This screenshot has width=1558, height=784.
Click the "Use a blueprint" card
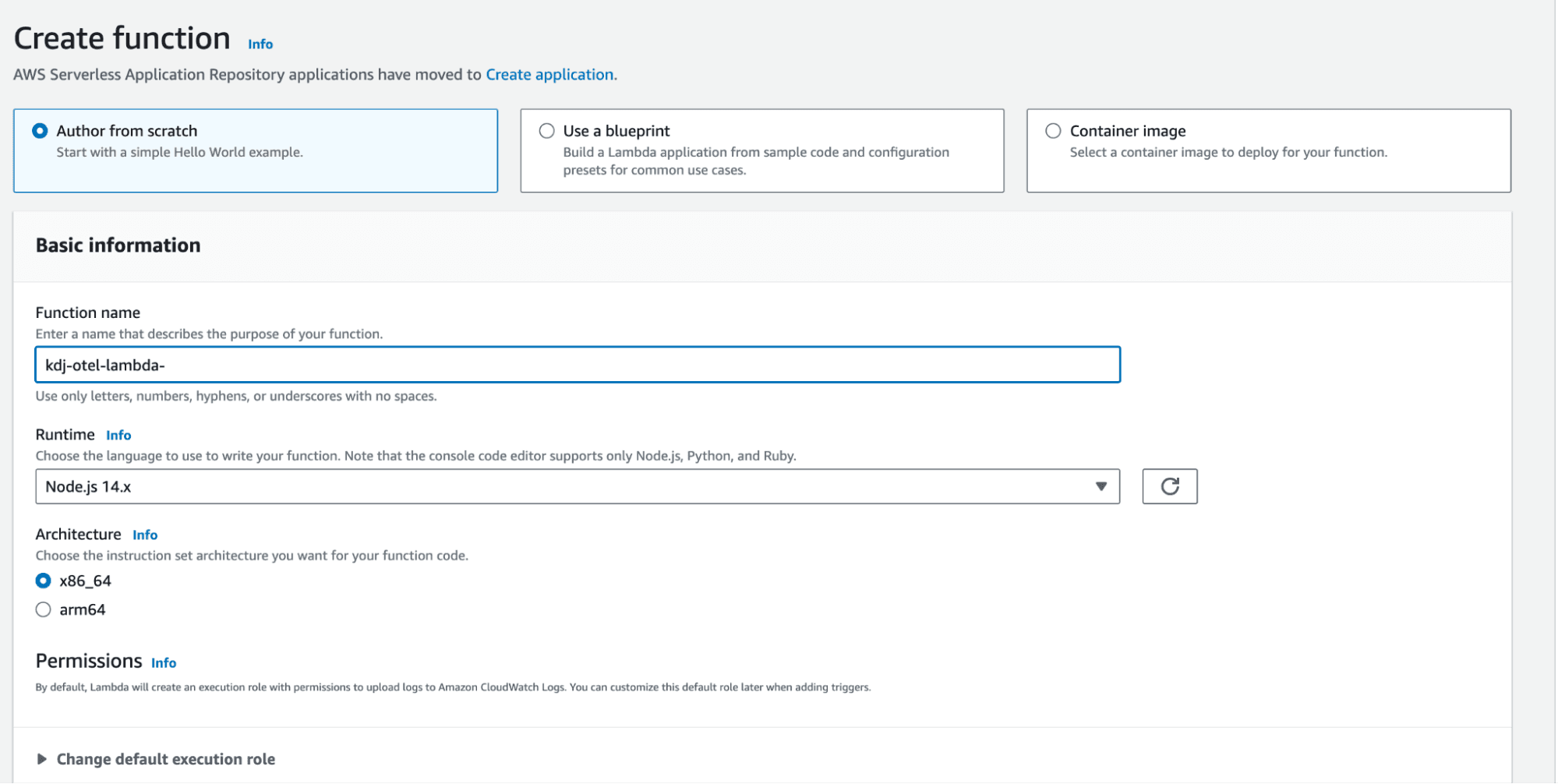coord(762,150)
